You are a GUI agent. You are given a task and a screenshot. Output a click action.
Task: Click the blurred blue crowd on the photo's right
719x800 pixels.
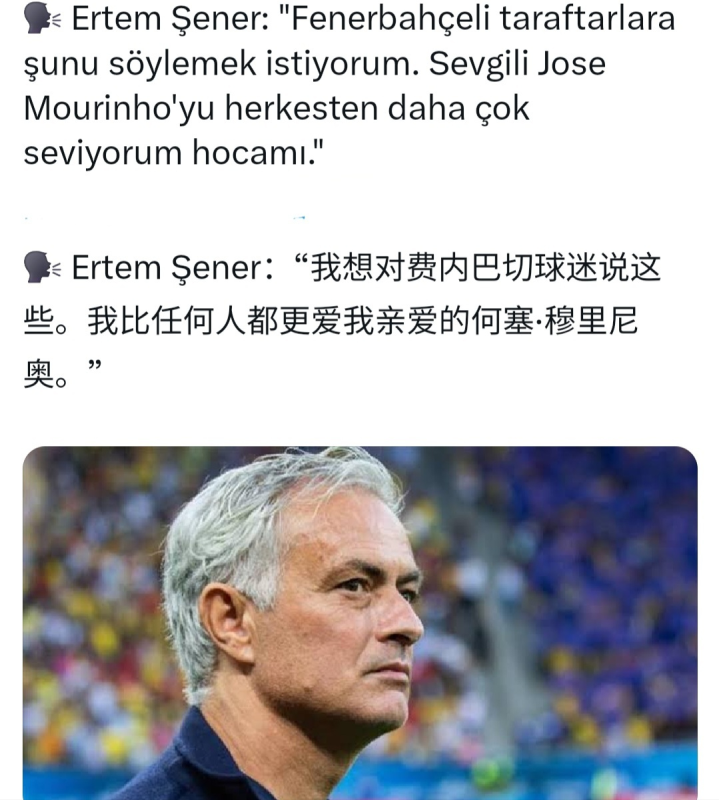coord(620,600)
